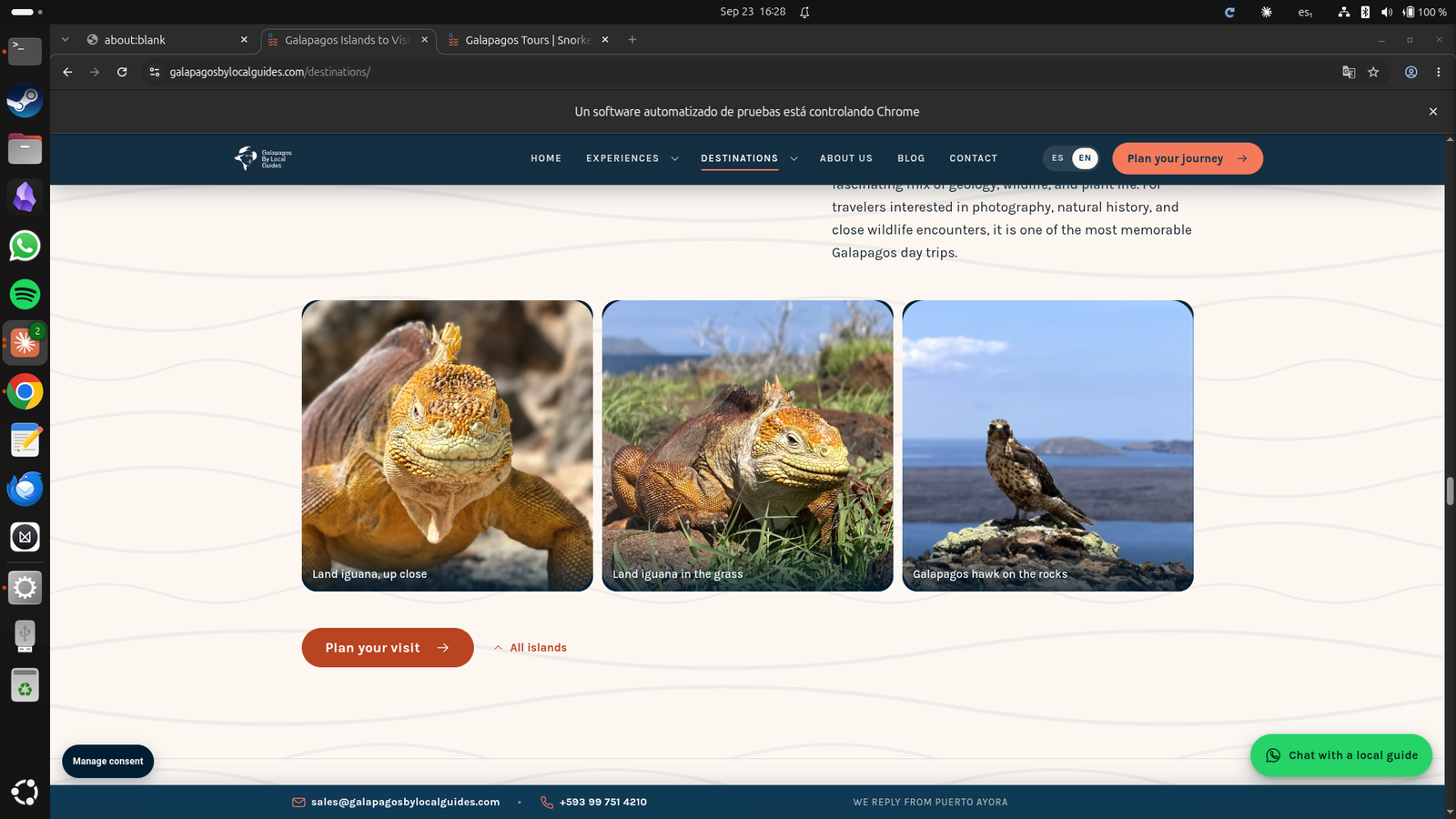1456x819 pixels.
Task: Open the es keyboard layout indicator
Action: click(1305, 12)
